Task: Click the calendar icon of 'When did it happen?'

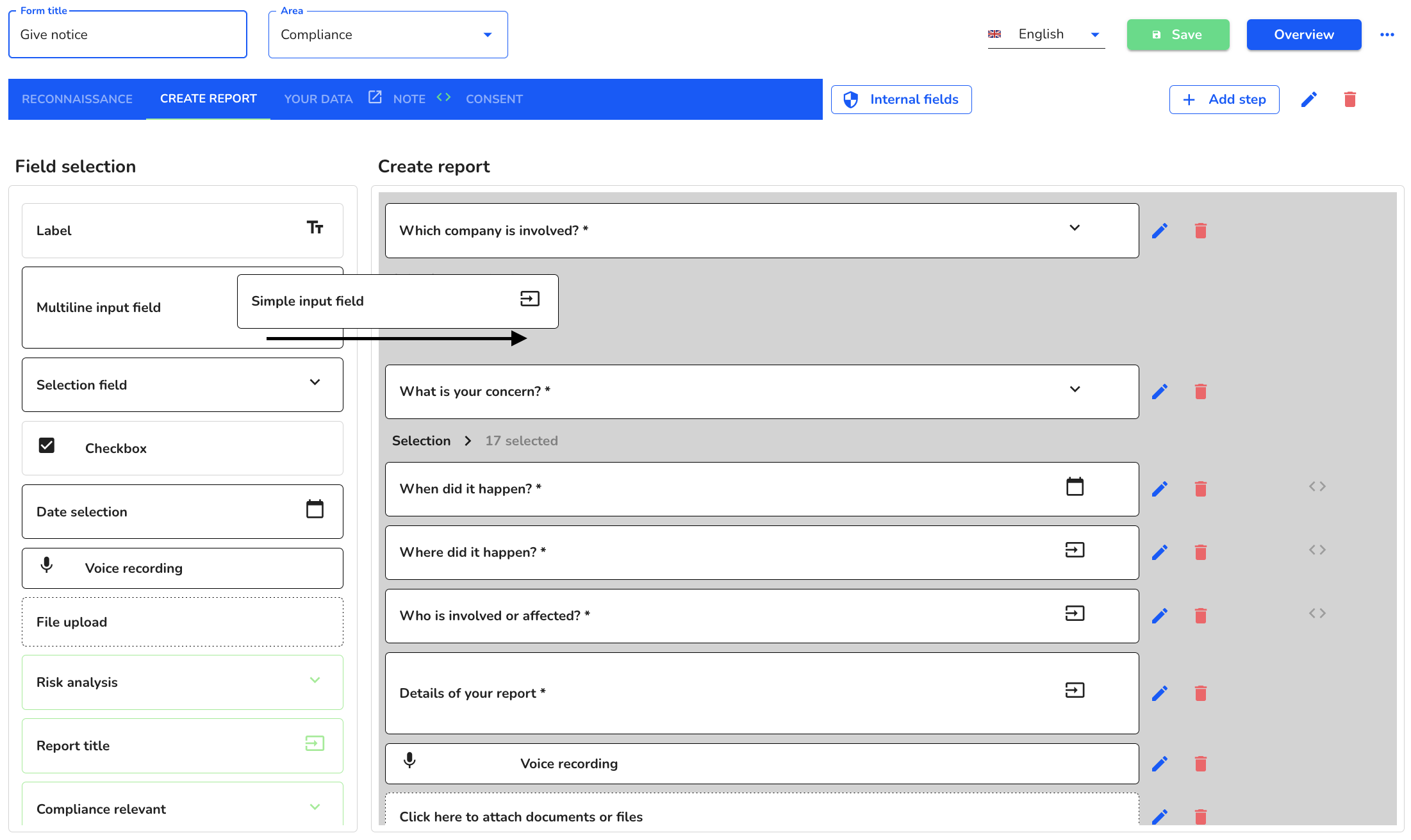Action: [1075, 486]
